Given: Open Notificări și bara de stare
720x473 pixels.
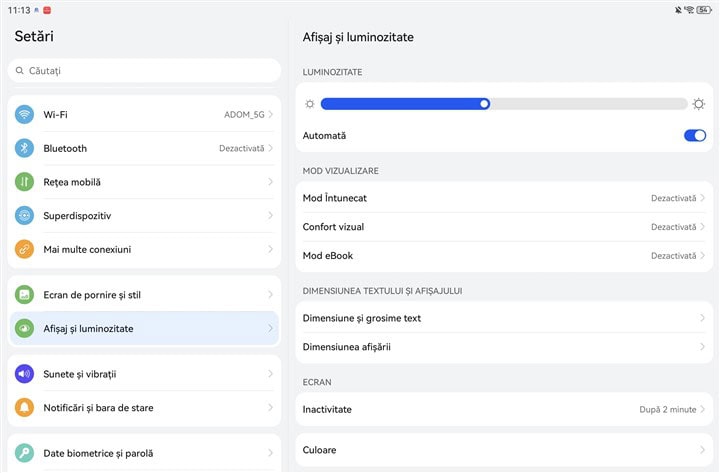Looking at the screenshot, I should coord(144,407).
